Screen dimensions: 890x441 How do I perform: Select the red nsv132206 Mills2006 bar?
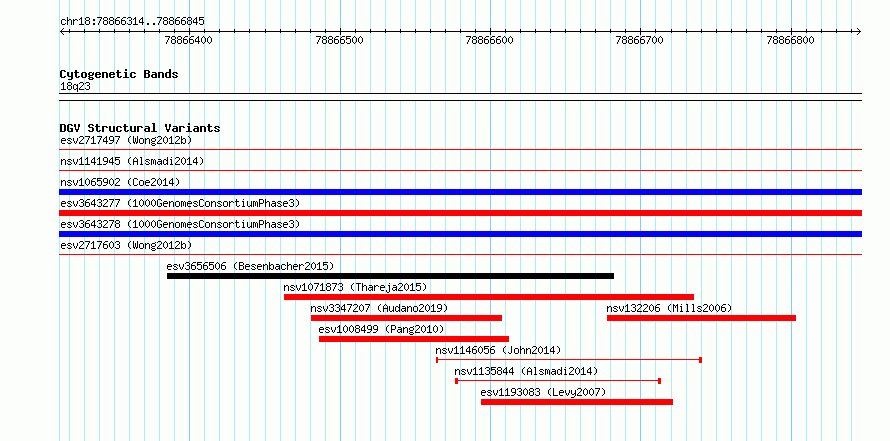(702, 318)
